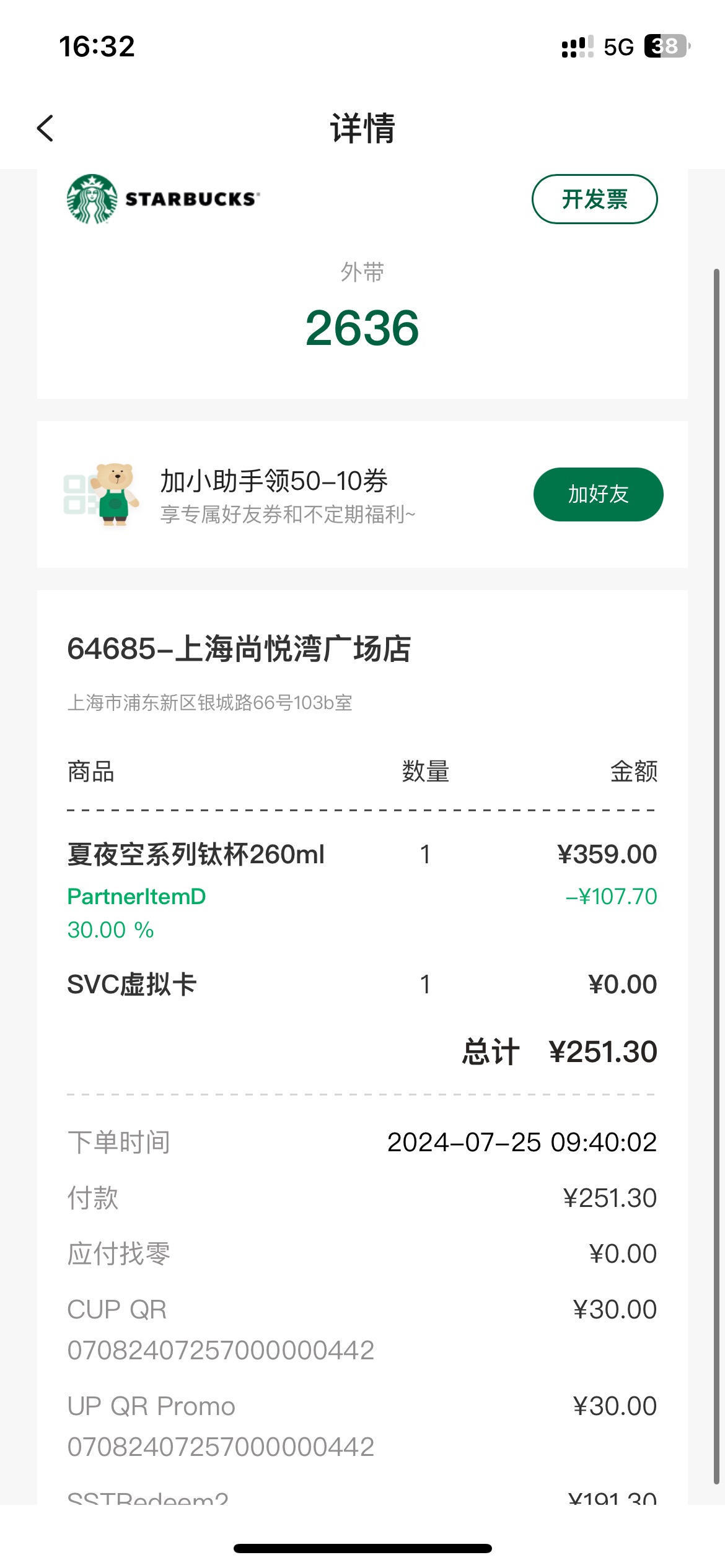Viewport: 725px width, 1568px height.
Task: Tap the Starbucks siren logo
Action: tap(92, 199)
